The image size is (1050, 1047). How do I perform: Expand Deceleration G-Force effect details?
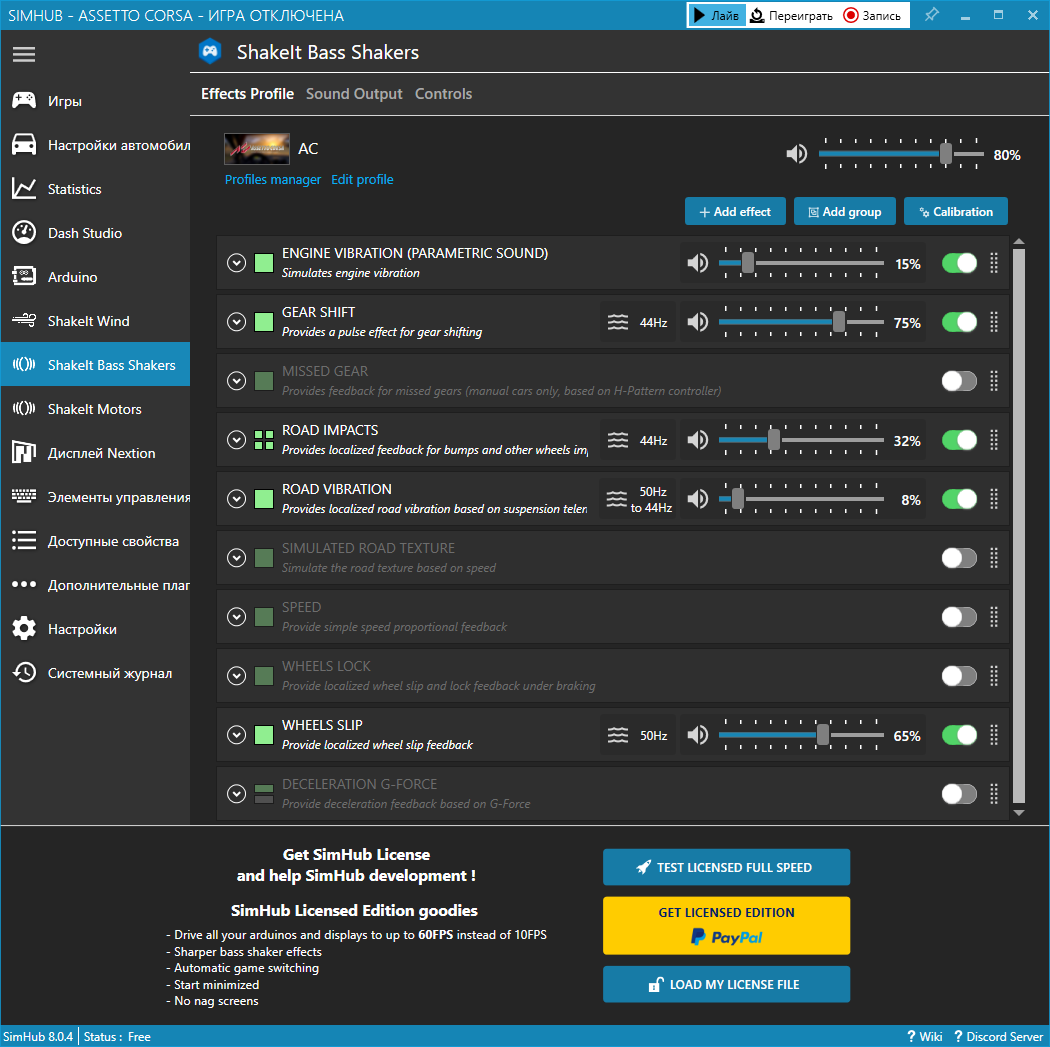(236, 794)
